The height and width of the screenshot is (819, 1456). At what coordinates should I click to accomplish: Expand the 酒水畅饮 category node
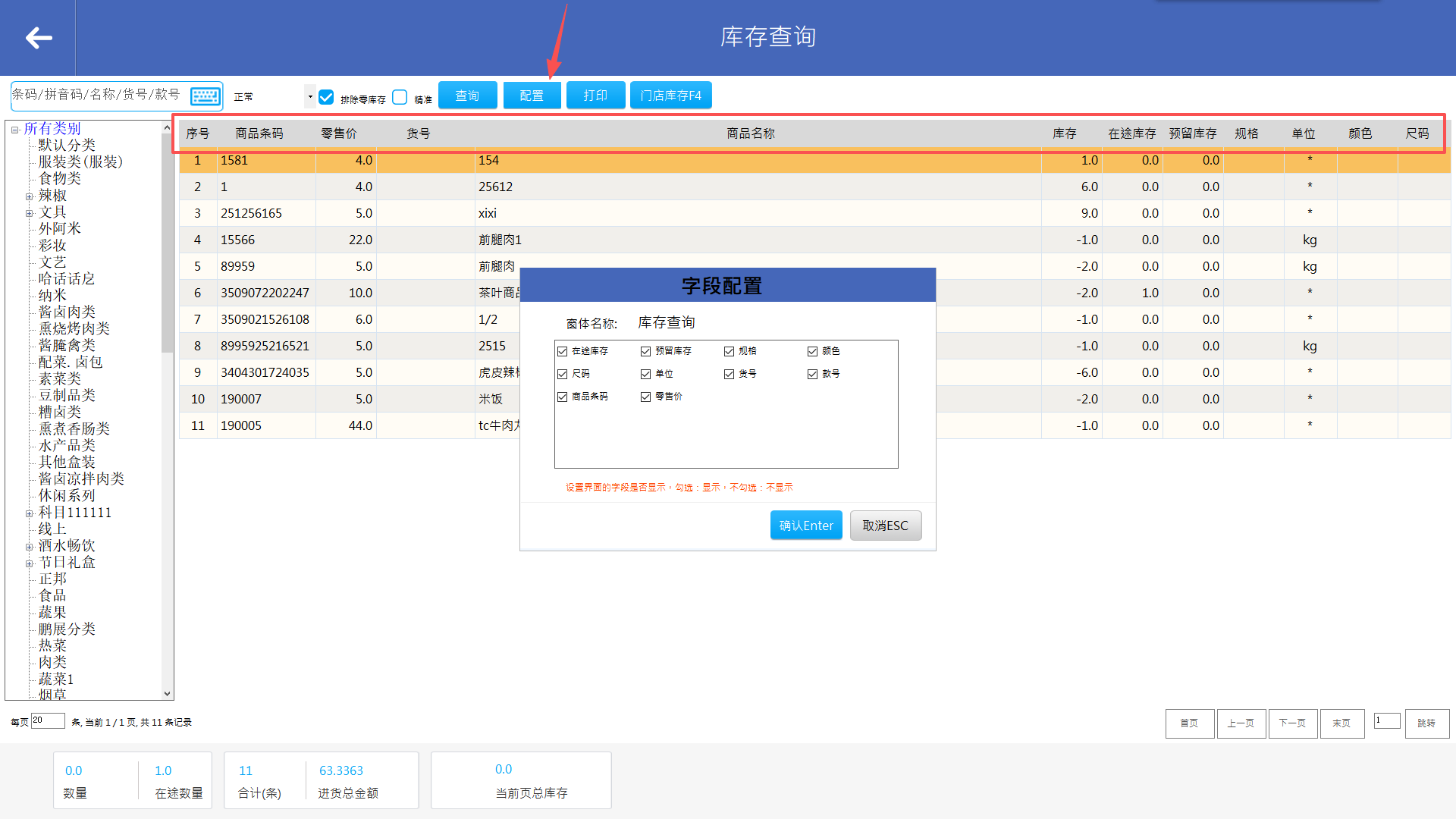[30, 547]
